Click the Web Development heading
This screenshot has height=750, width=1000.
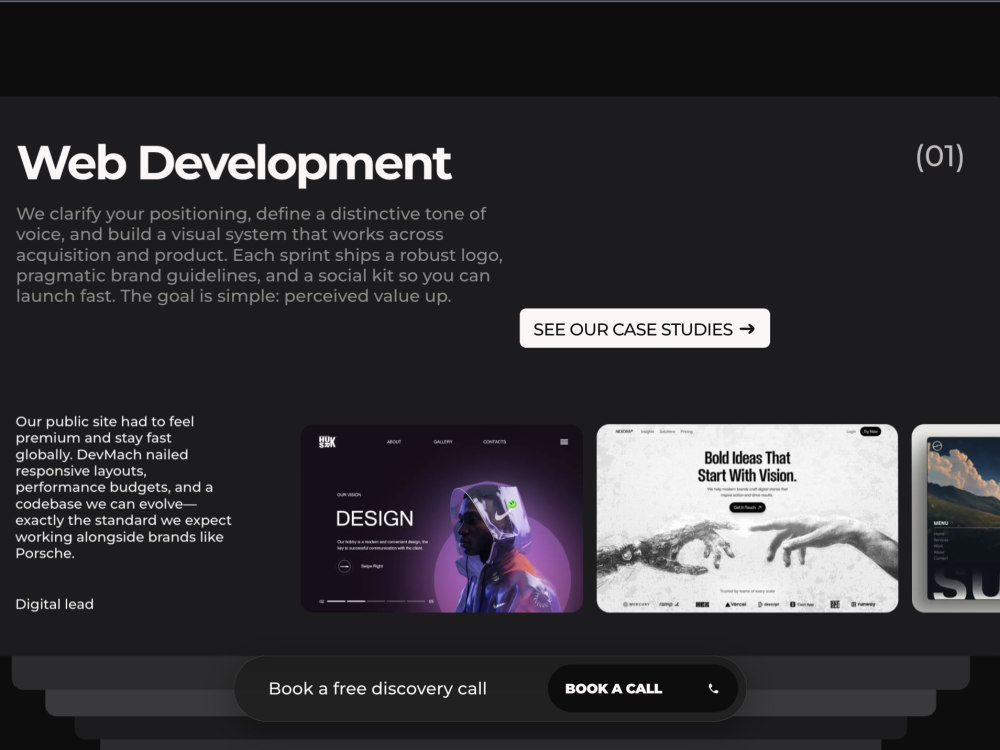(x=234, y=163)
